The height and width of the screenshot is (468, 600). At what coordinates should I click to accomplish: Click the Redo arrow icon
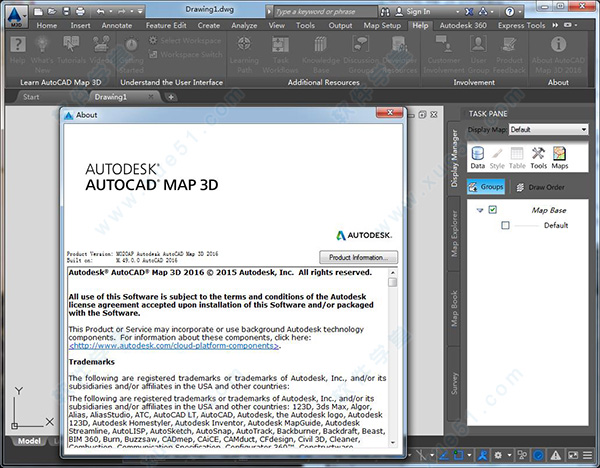tap(122, 12)
